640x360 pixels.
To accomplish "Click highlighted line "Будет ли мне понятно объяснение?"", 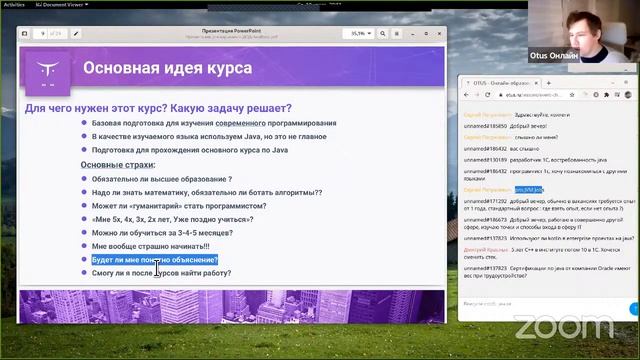I will point(154,260).
